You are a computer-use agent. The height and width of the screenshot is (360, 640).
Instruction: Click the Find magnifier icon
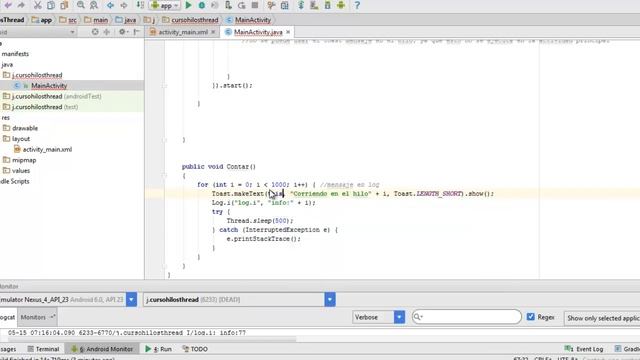pyautogui.click(x=81, y=5)
